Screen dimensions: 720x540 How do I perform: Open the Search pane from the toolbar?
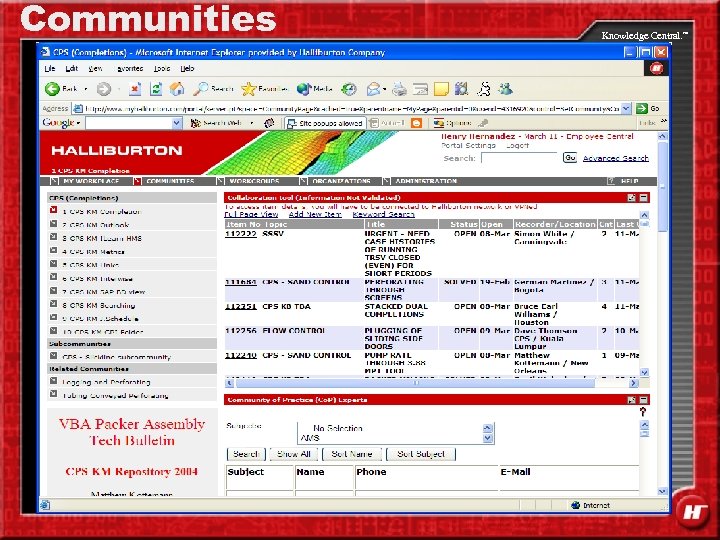point(214,89)
